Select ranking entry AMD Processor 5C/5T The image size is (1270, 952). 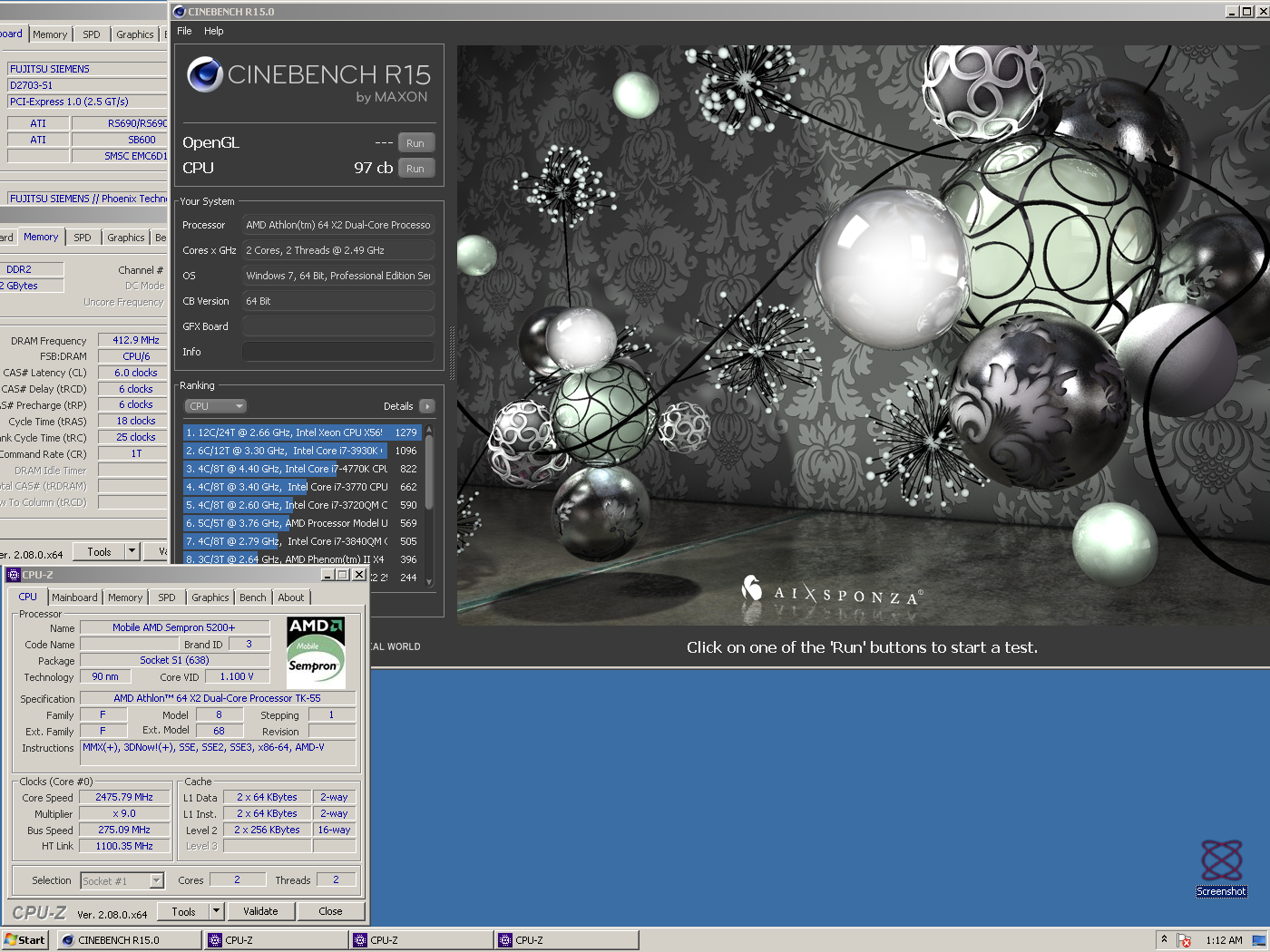(302, 523)
